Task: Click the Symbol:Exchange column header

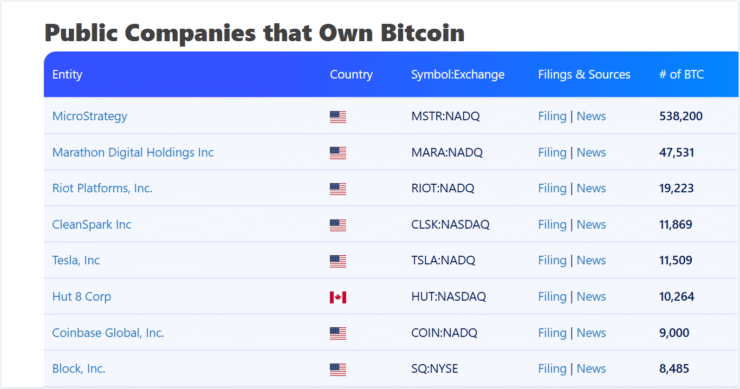Action: pyautogui.click(x=458, y=75)
